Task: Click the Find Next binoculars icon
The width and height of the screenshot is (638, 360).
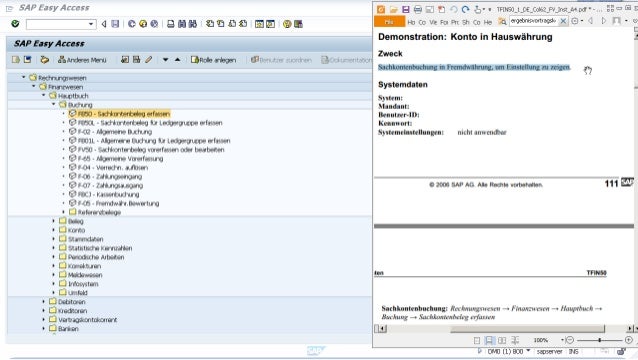Action: [193, 24]
